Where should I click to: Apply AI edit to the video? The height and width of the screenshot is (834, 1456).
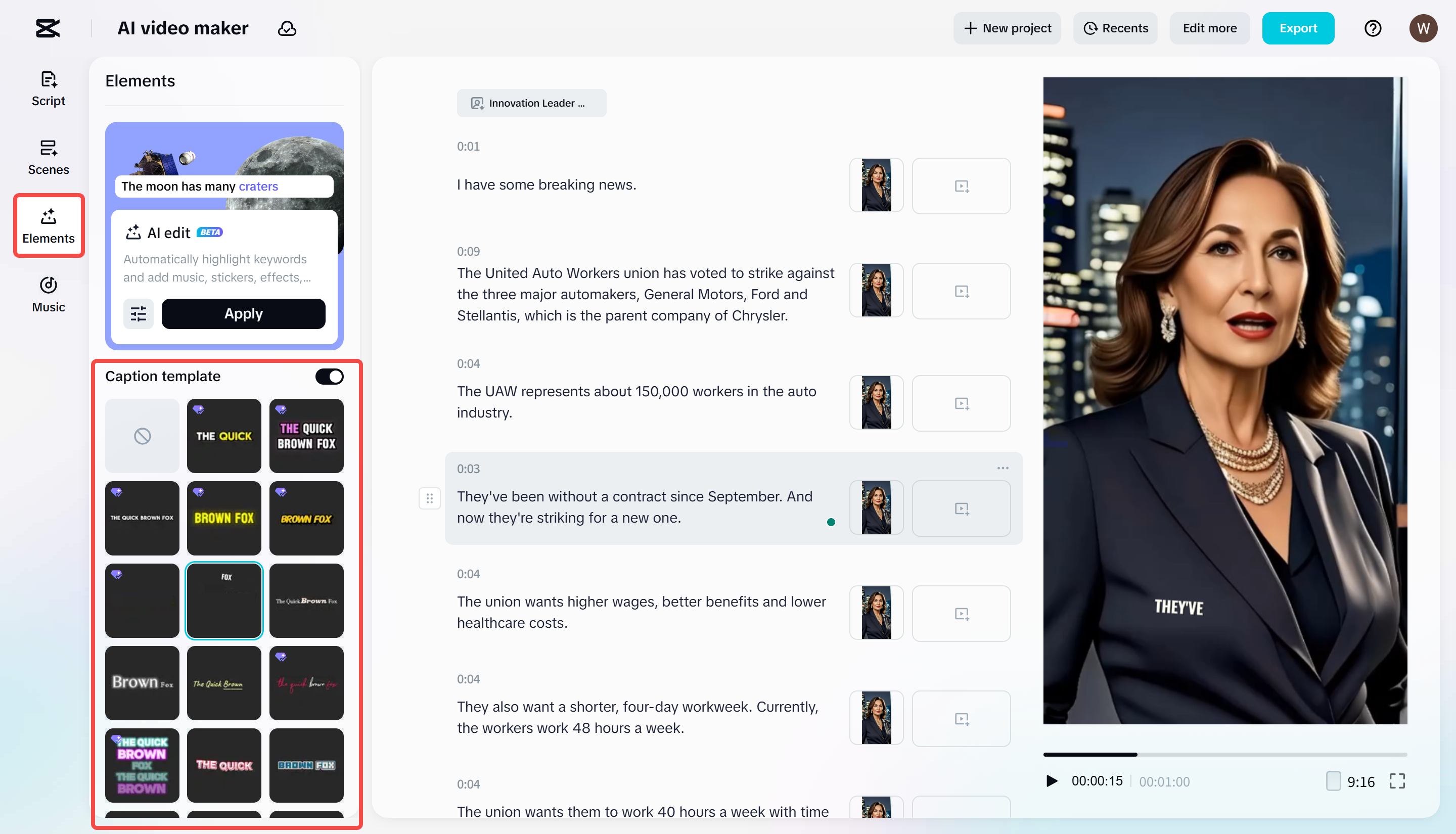(x=244, y=313)
